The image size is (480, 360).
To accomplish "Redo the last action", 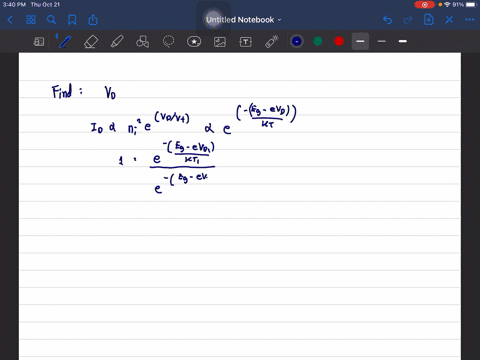I will 408,20.
